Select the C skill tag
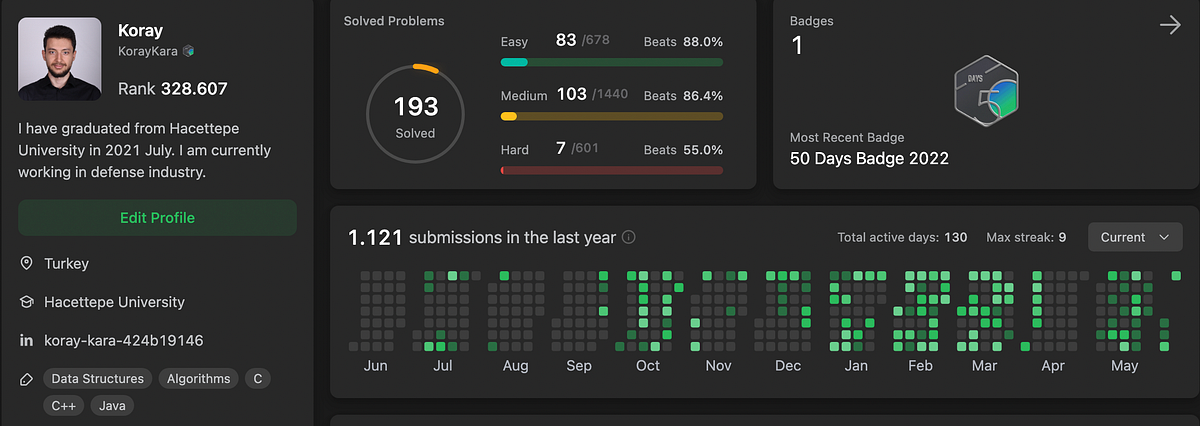 [x=258, y=379]
